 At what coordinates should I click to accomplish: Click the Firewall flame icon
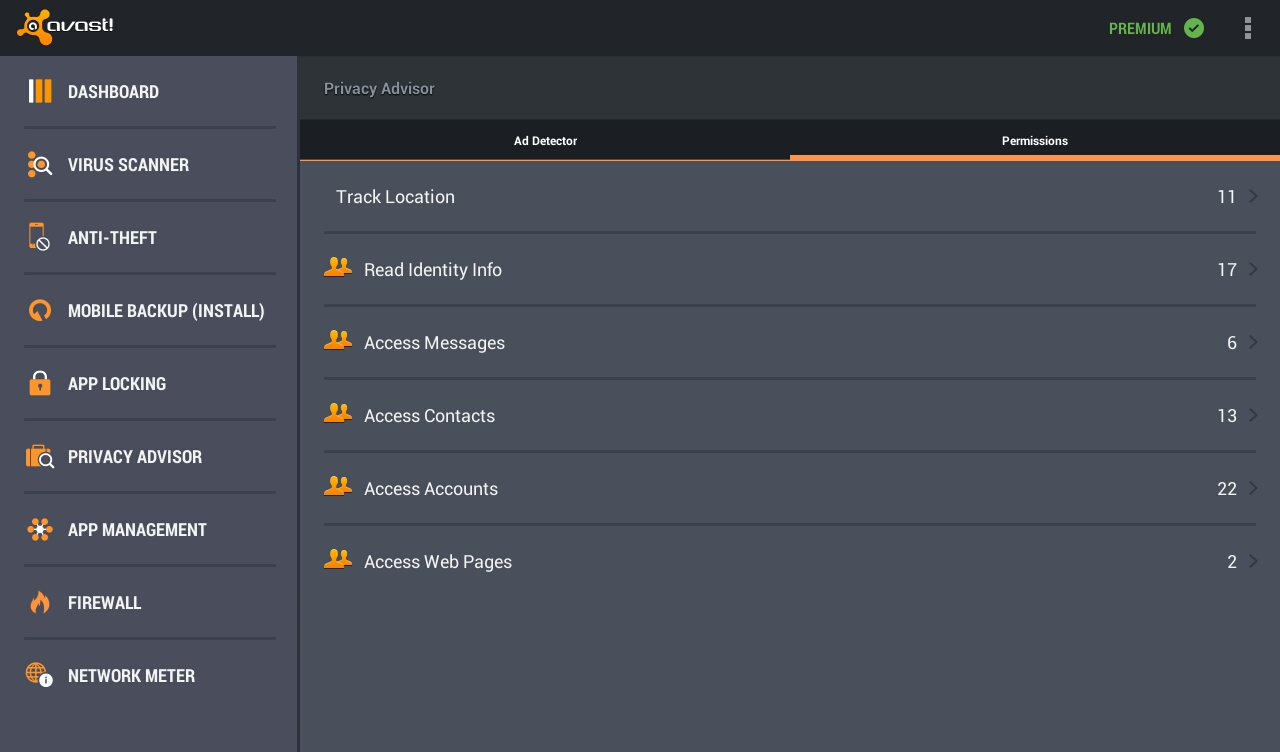click(x=40, y=602)
